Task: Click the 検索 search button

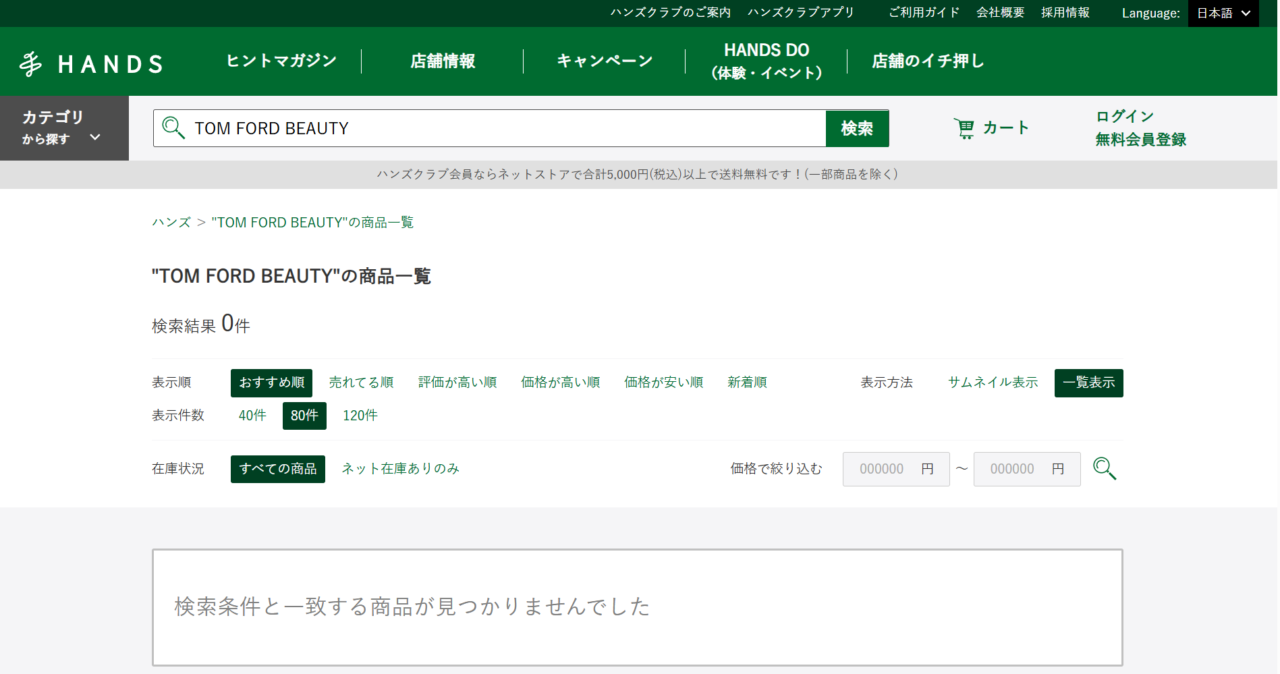Action: [857, 128]
